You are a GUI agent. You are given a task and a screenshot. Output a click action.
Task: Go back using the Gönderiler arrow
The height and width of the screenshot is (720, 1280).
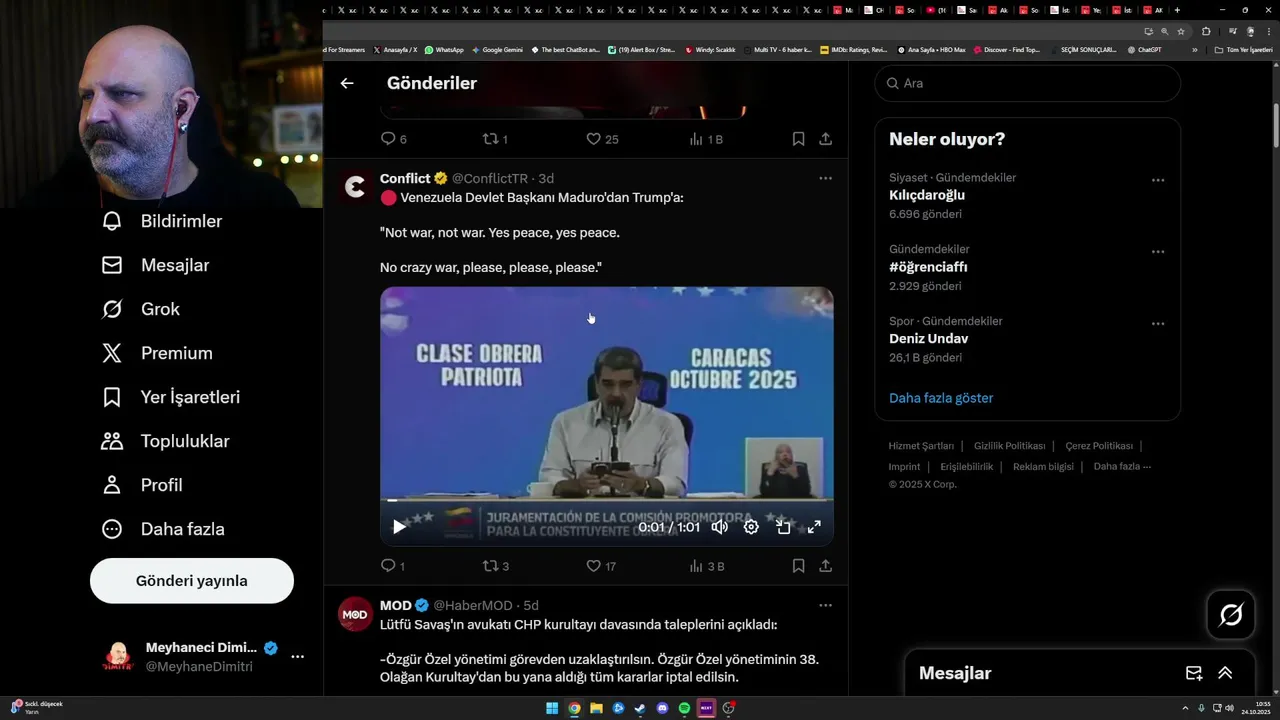347,83
